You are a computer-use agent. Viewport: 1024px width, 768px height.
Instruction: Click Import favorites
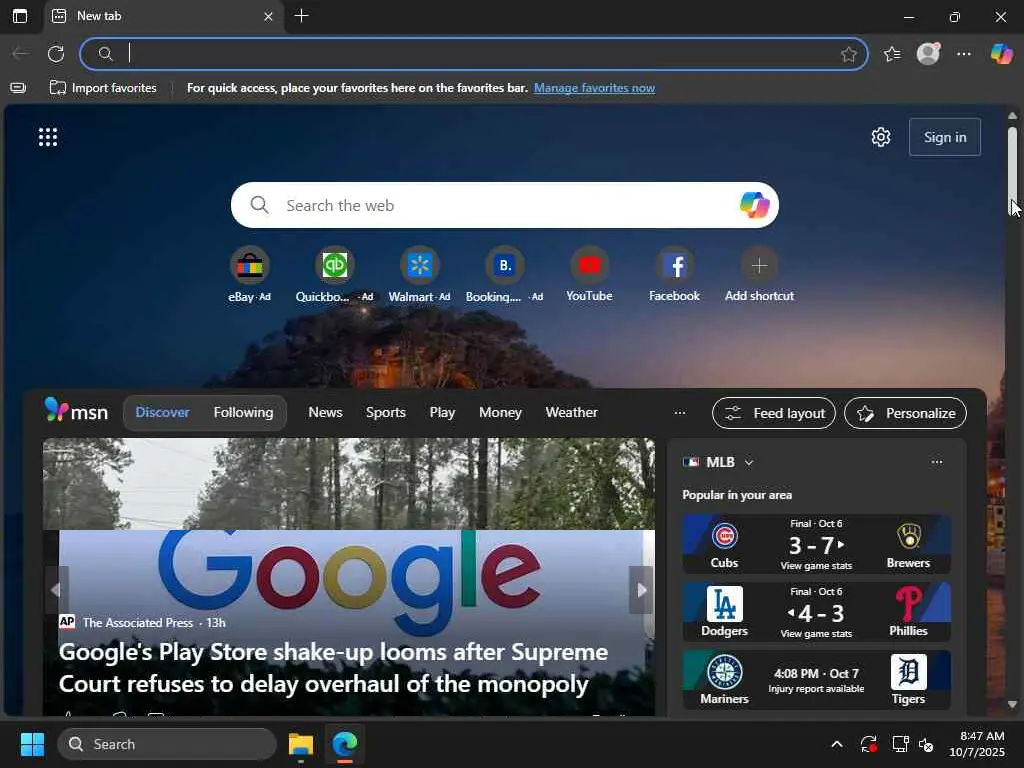point(103,88)
